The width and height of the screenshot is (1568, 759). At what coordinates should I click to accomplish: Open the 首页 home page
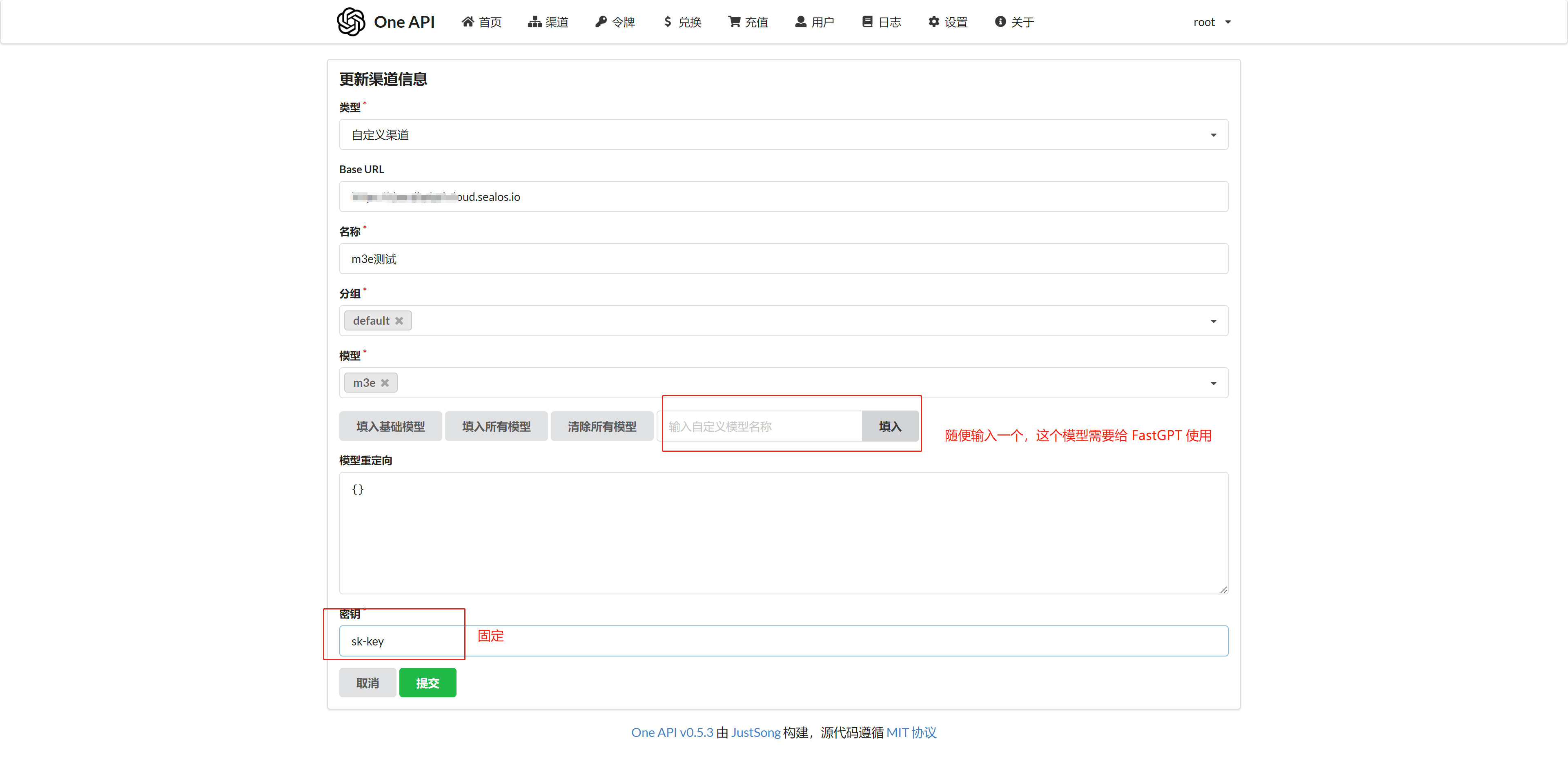pyautogui.click(x=481, y=22)
